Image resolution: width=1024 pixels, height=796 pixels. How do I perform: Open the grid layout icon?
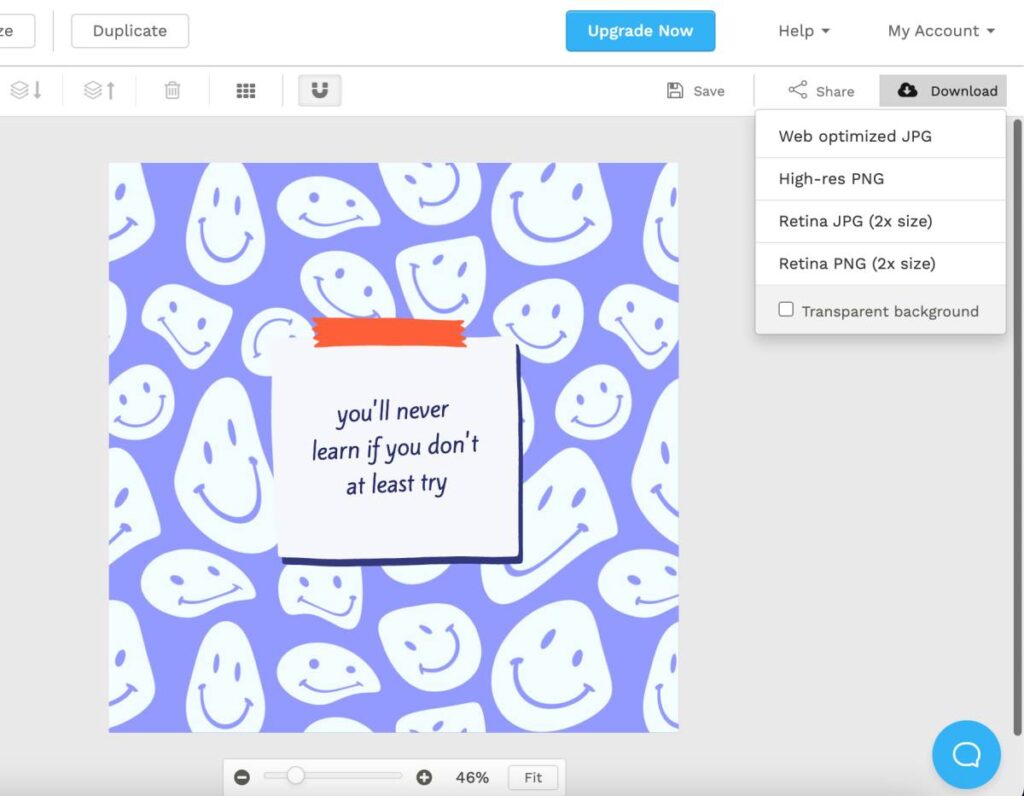244,90
